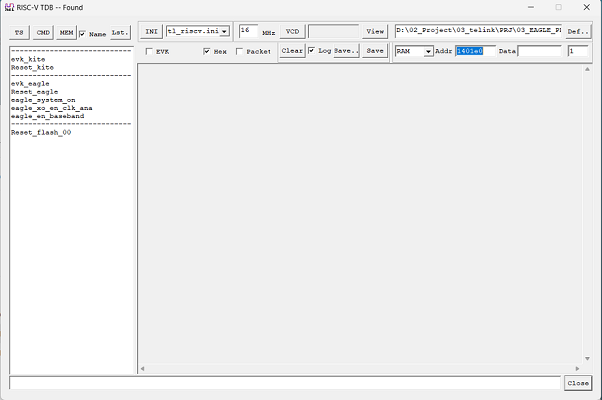Click the MEM button
Image resolution: width=602 pixels, height=400 pixels.
66,33
